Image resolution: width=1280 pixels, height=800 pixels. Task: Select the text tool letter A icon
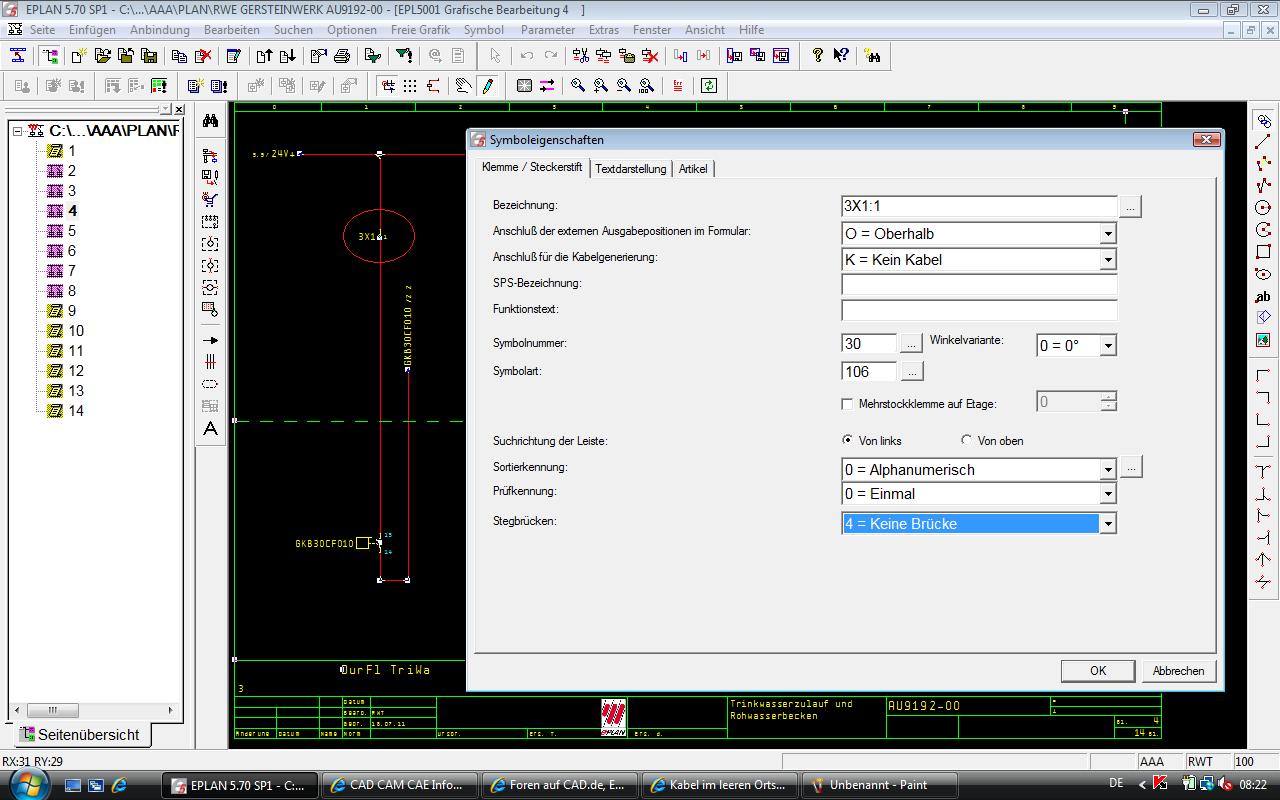coord(210,429)
